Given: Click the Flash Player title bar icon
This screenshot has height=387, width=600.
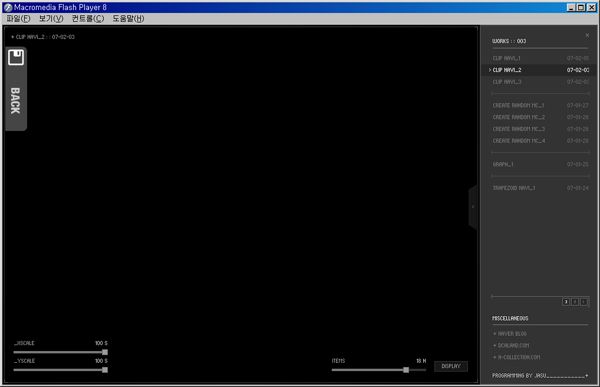Looking at the screenshot, I should pos(8,7).
